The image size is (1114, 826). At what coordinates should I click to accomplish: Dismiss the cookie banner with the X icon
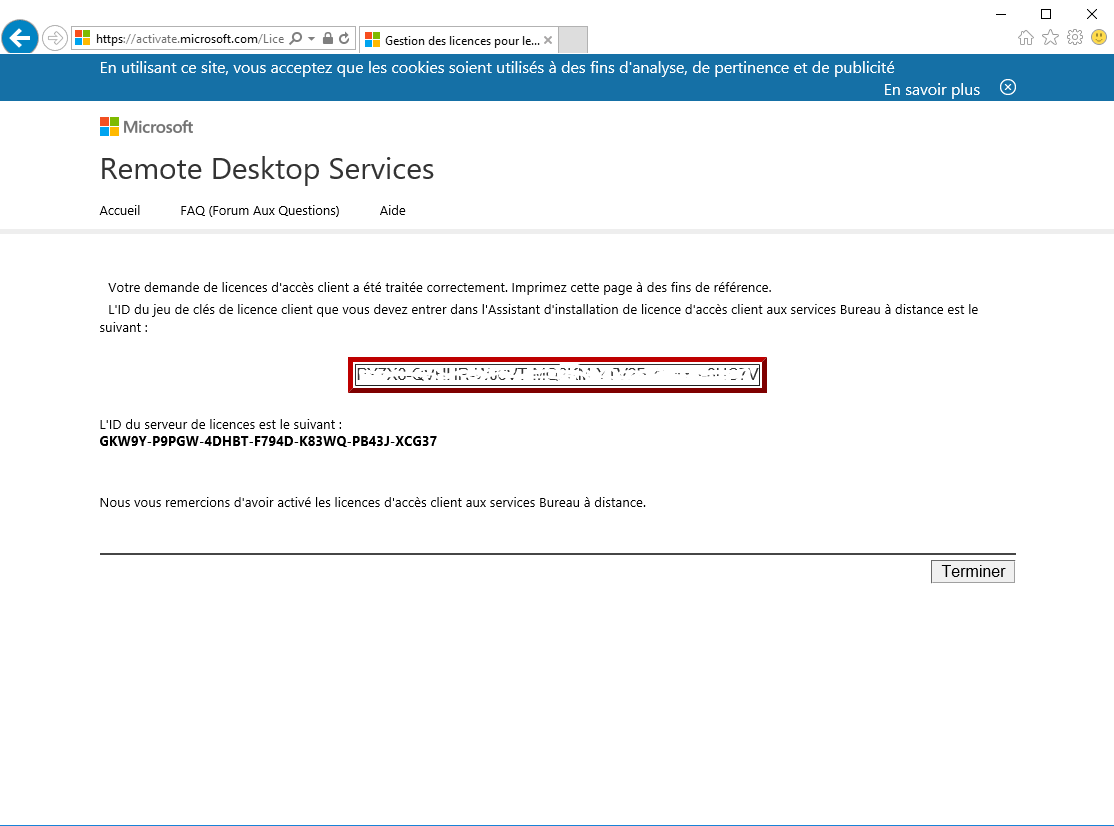coord(1007,87)
